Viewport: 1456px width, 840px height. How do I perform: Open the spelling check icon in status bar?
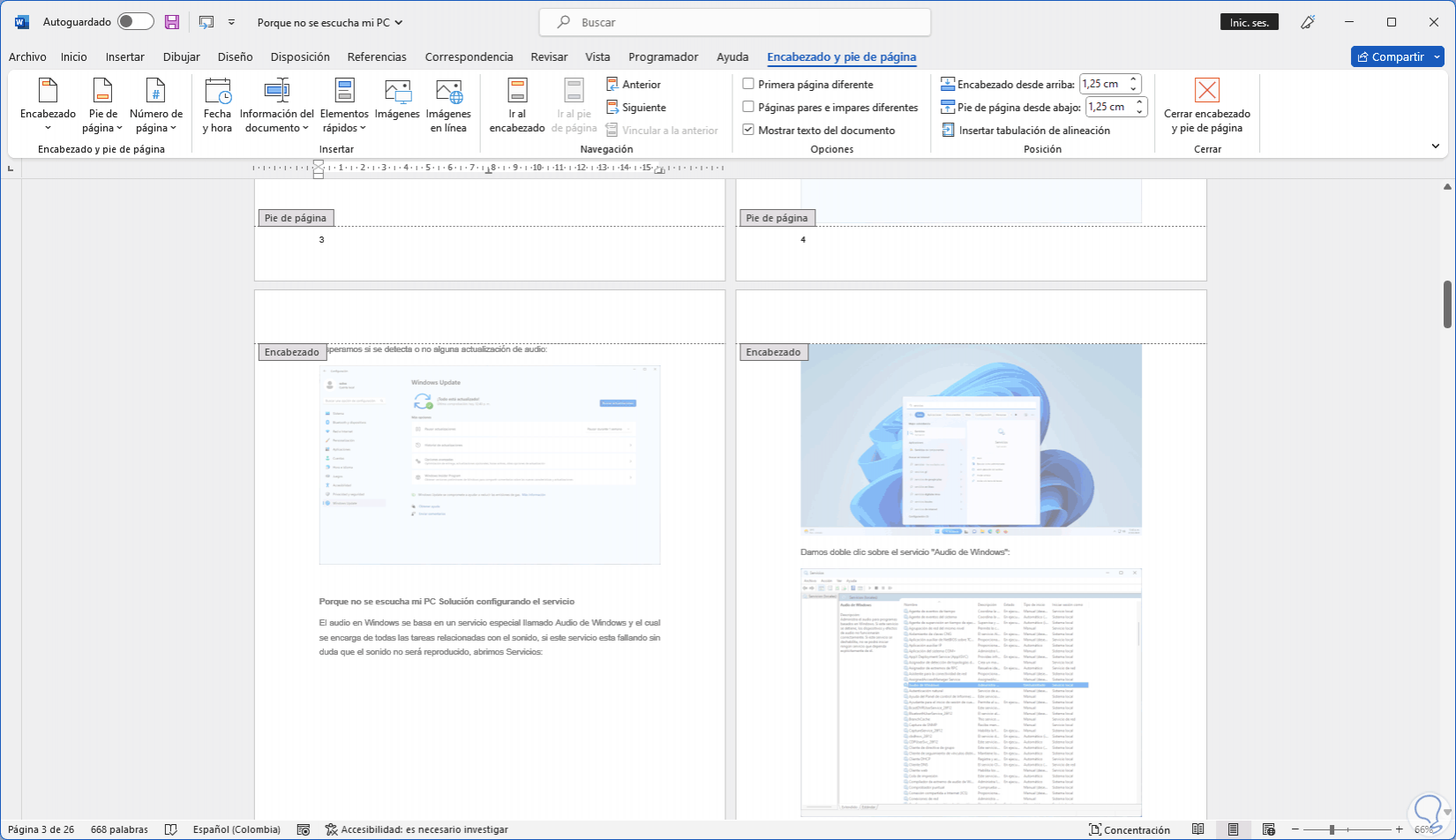tap(171, 829)
